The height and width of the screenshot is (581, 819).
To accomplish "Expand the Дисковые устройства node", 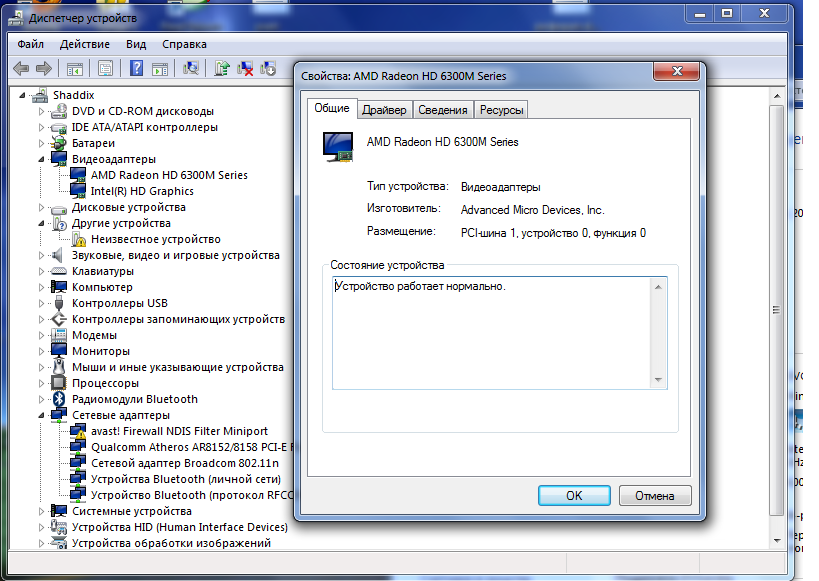I will (x=41, y=207).
